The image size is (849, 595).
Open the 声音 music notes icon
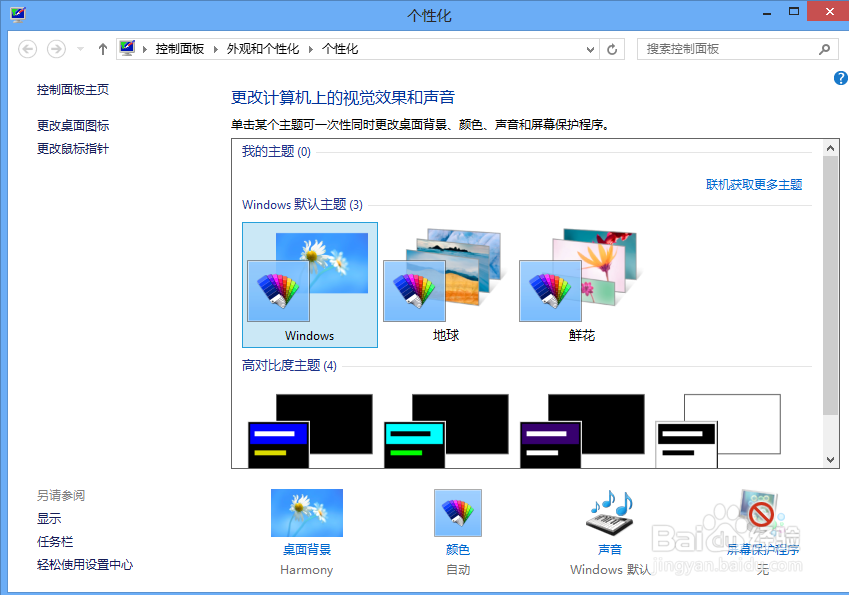(x=610, y=513)
